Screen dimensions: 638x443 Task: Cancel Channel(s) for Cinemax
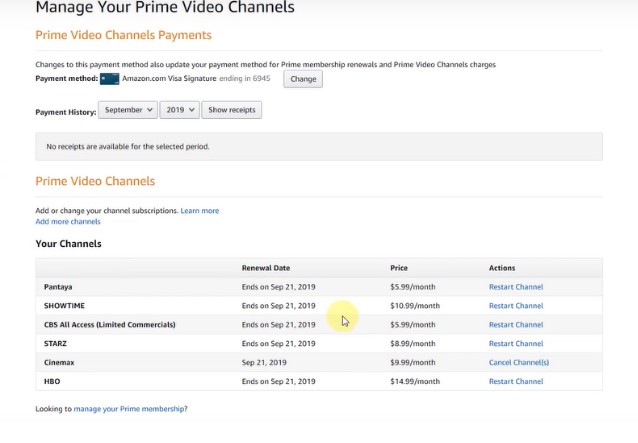519,362
